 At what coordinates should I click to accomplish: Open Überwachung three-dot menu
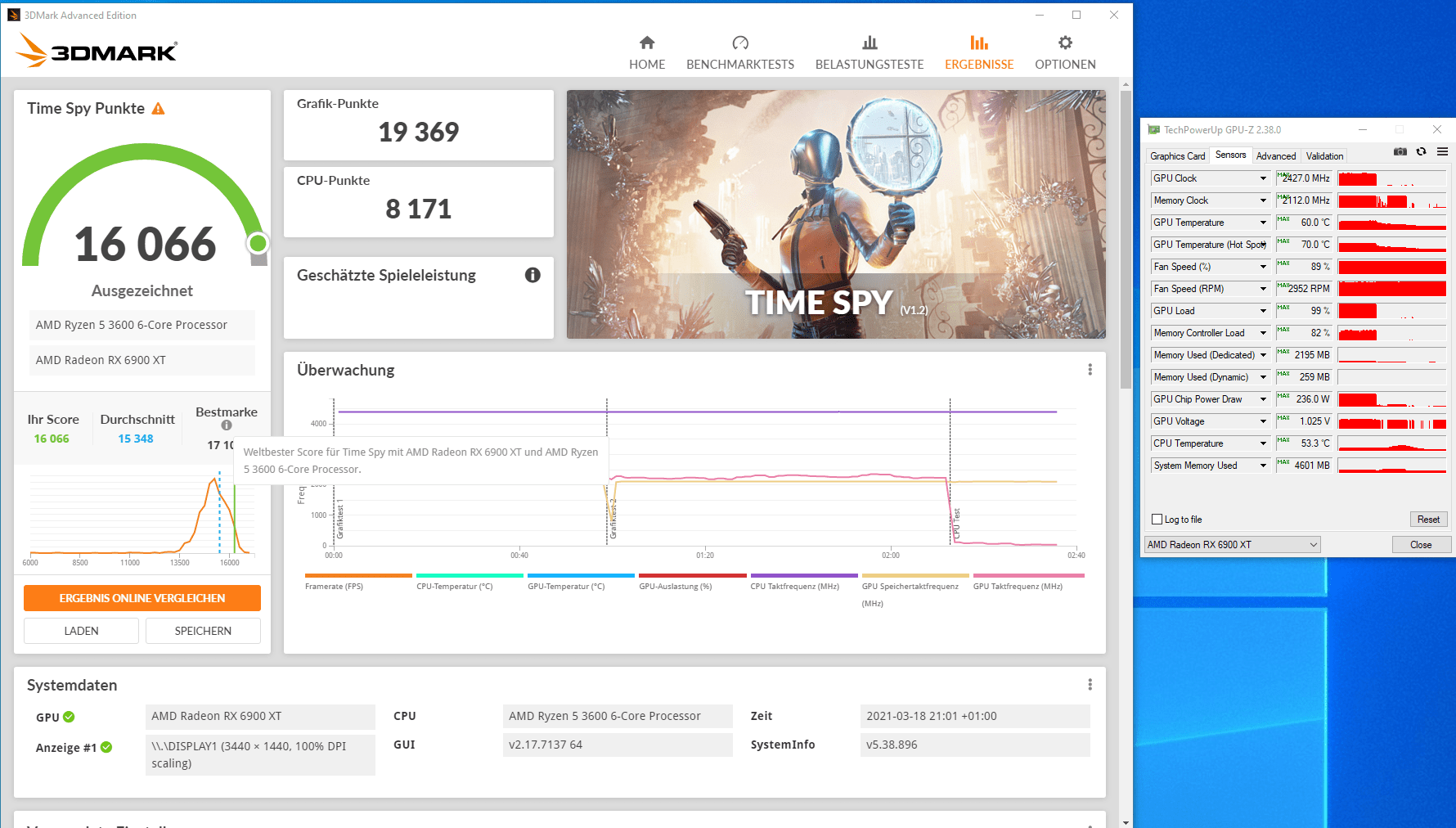pyautogui.click(x=1090, y=370)
